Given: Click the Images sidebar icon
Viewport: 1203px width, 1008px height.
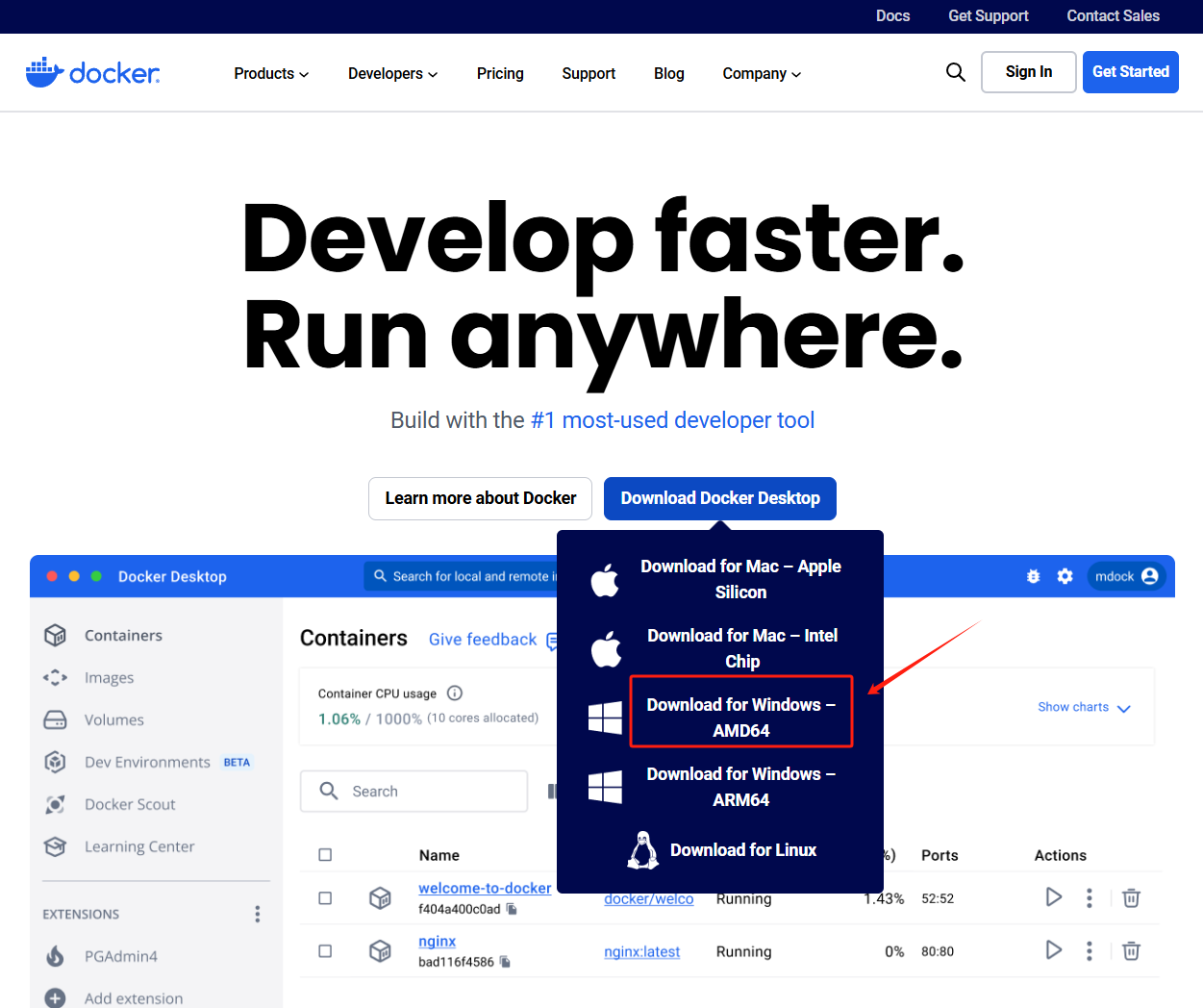Looking at the screenshot, I should [56, 677].
